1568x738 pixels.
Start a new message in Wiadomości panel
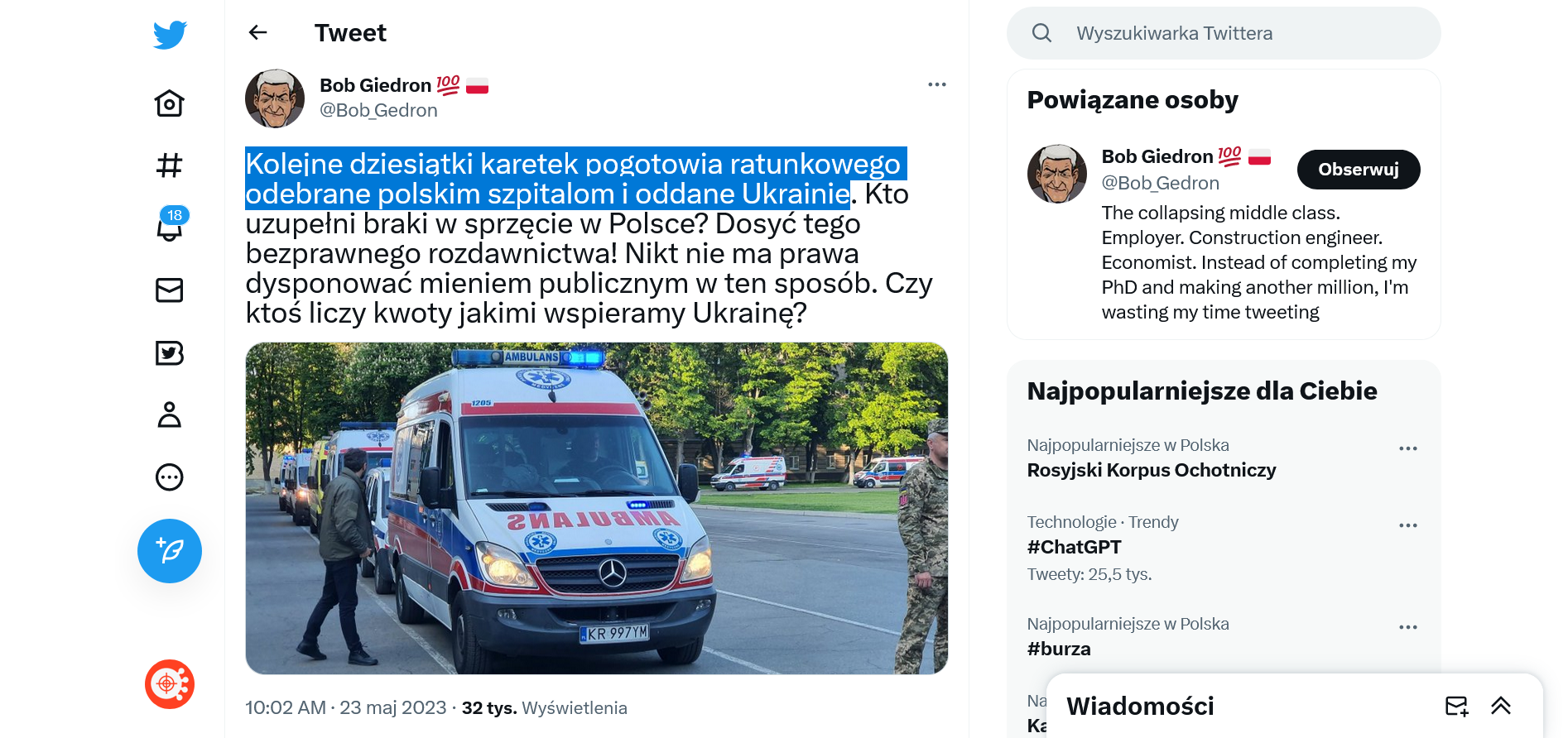1457,706
